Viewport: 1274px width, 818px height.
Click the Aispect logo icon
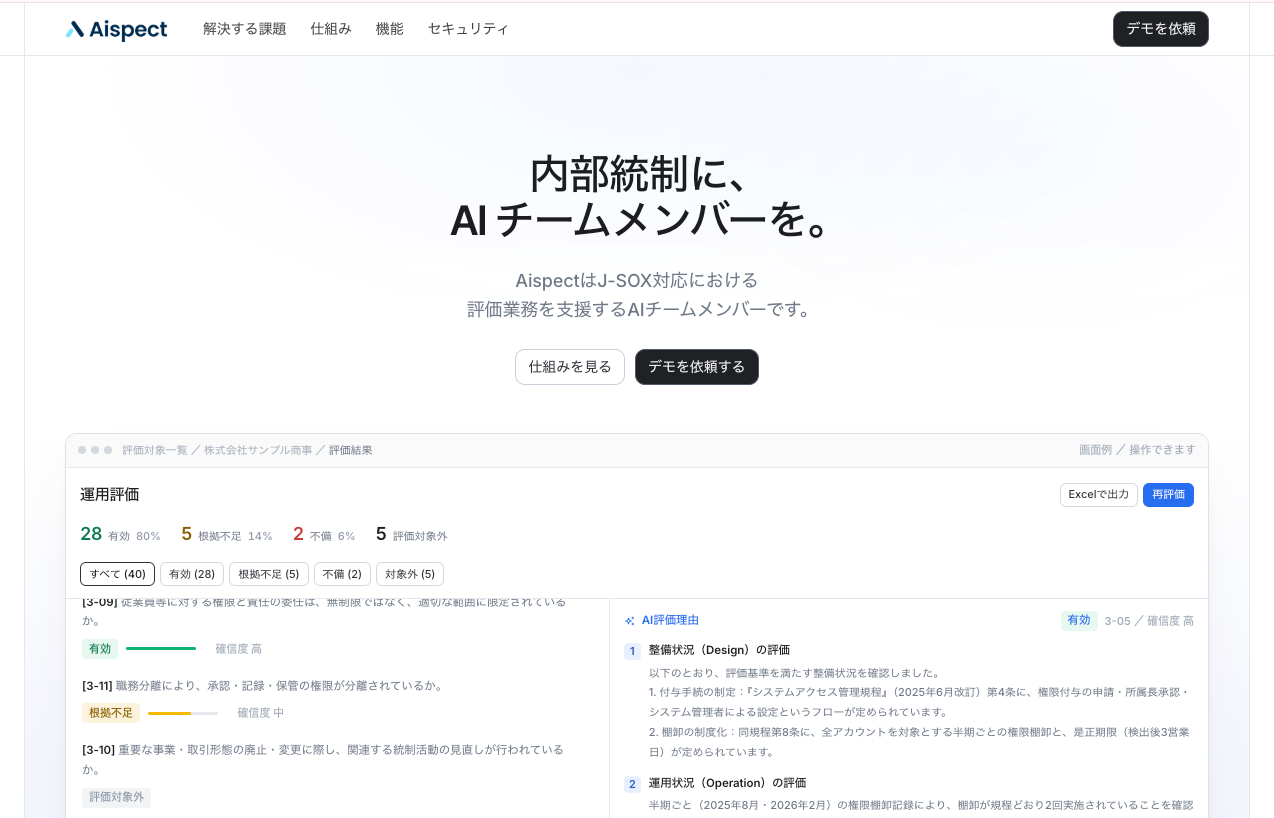75,30
